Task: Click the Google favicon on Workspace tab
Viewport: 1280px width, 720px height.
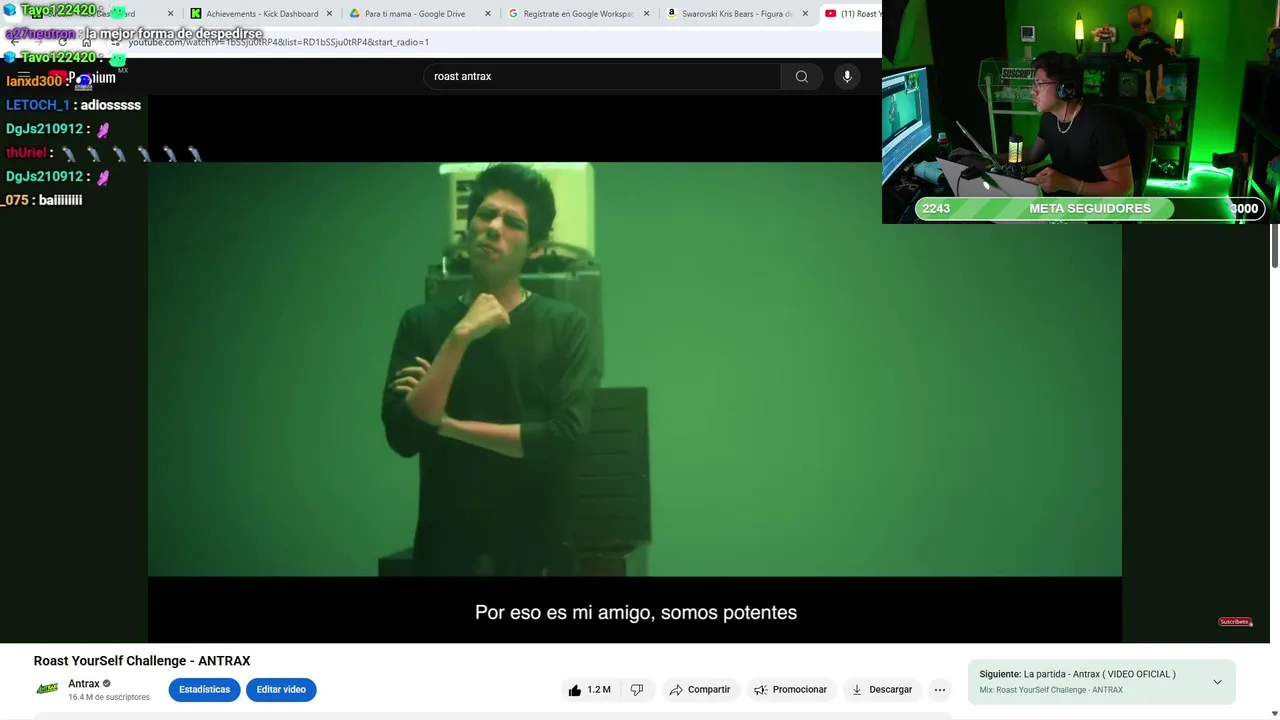Action: coord(513,14)
